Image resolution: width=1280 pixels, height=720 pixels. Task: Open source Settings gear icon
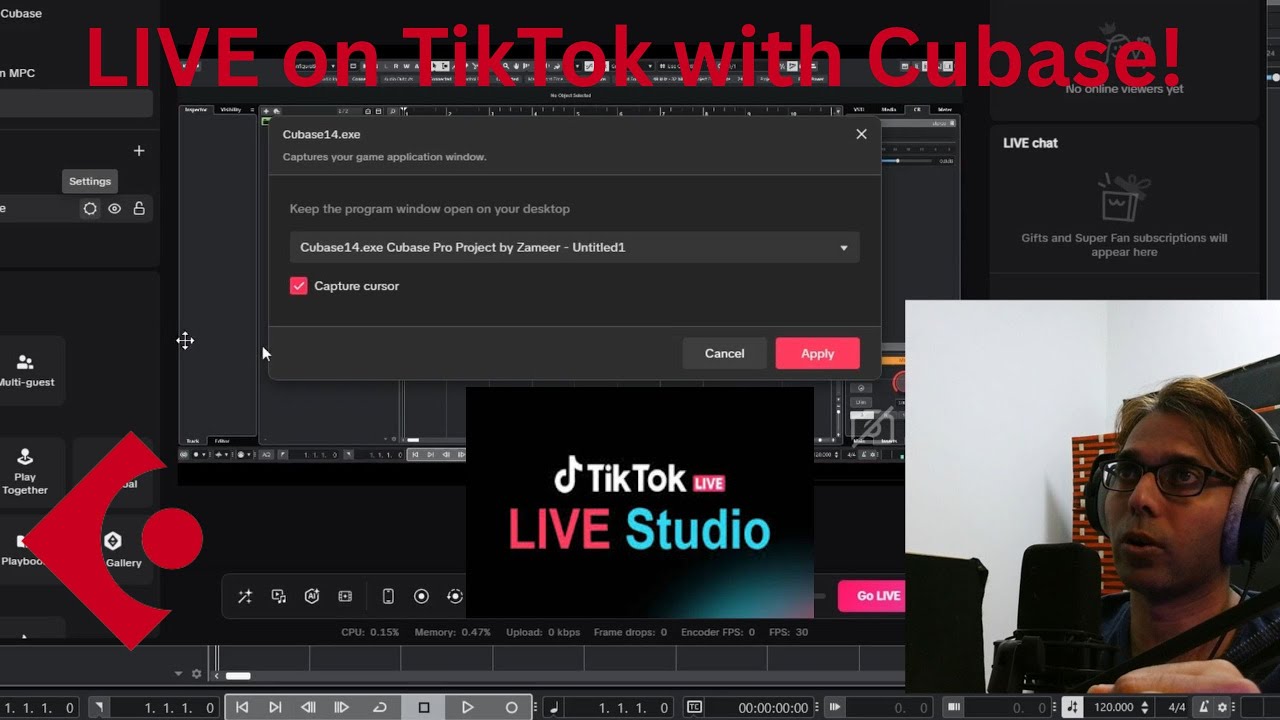pos(90,208)
